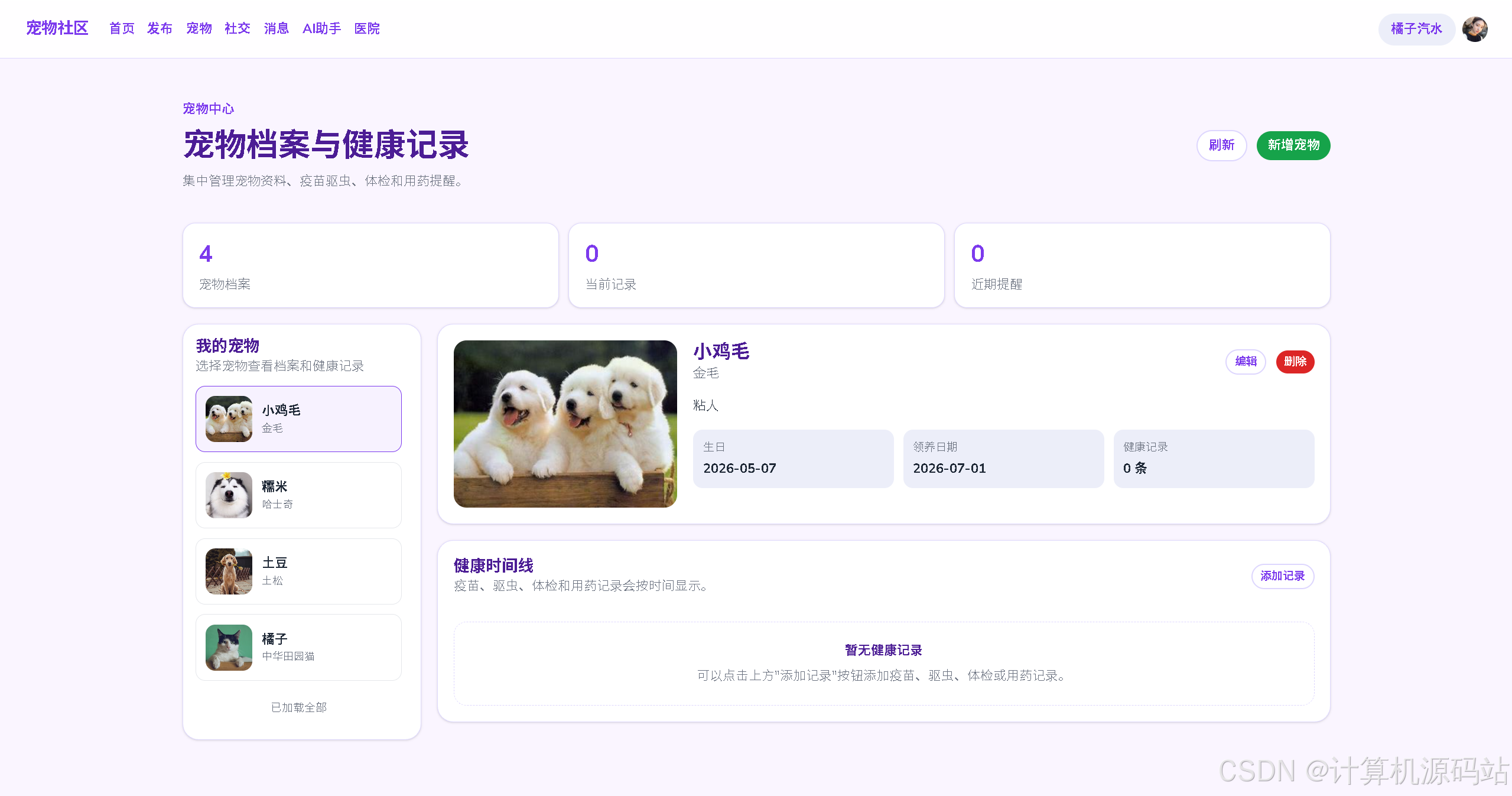Image resolution: width=1512 pixels, height=796 pixels.
Task: Select 糯米 哈士奇 in the pet list
Action: [x=298, y=495]
